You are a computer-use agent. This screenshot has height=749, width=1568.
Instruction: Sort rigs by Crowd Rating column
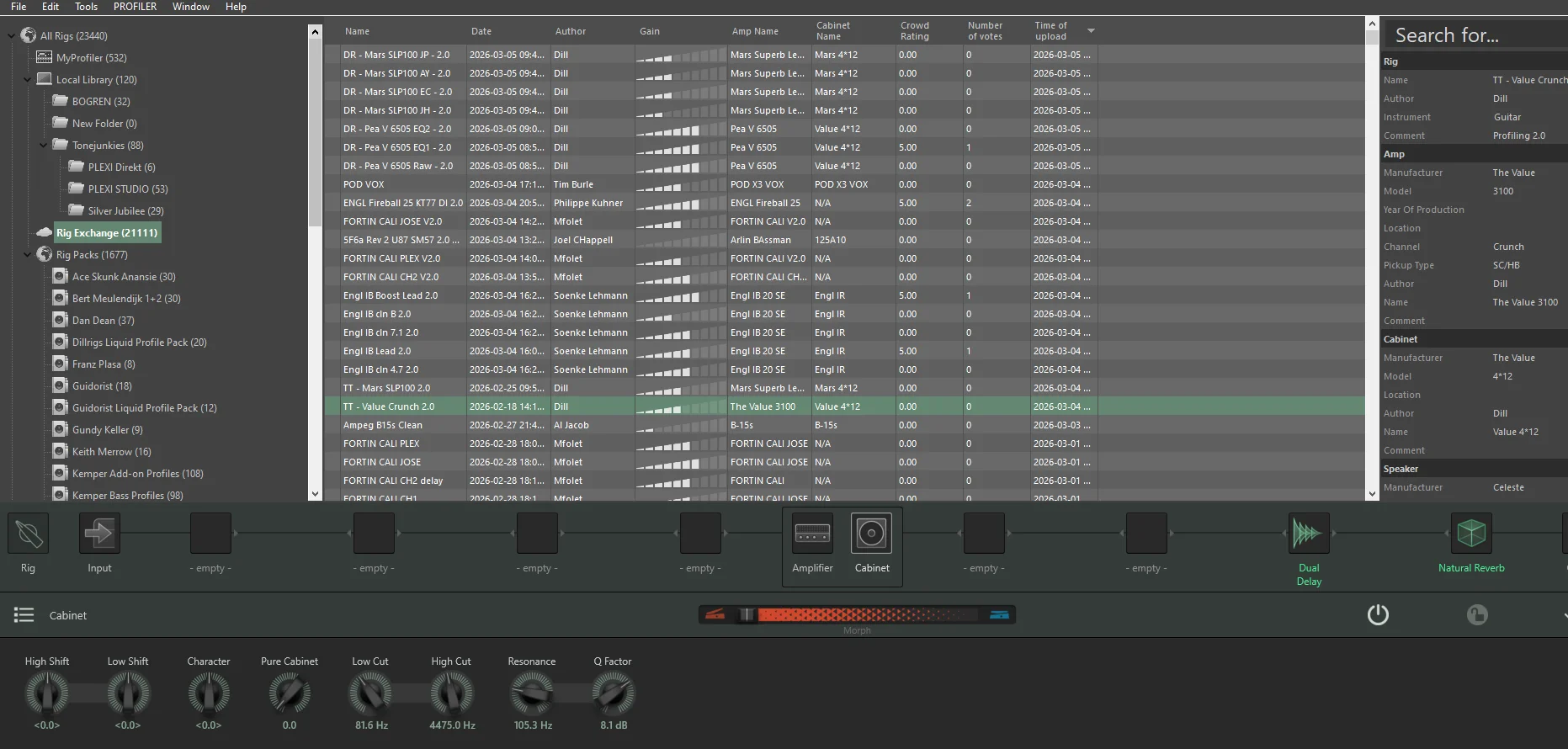(915, 31)
